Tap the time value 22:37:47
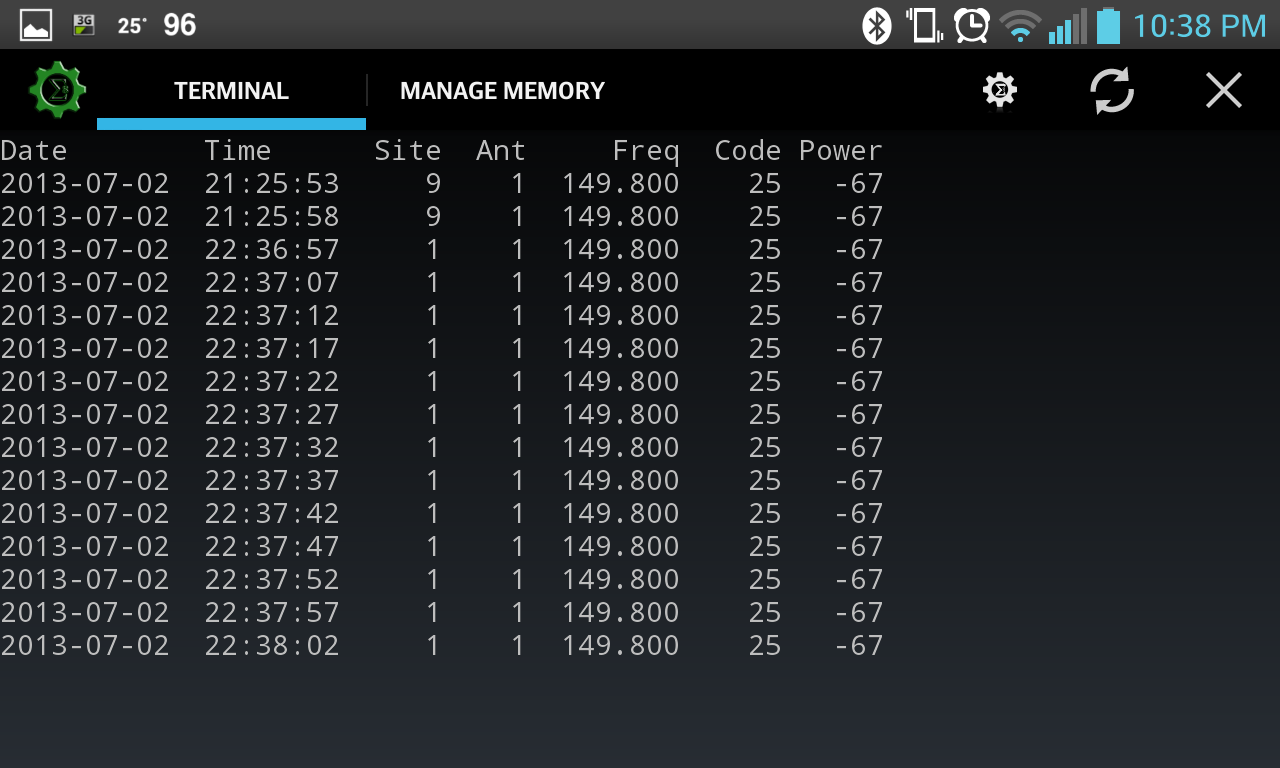Viewport: 1280px width, 768px height. click(272, 547)
